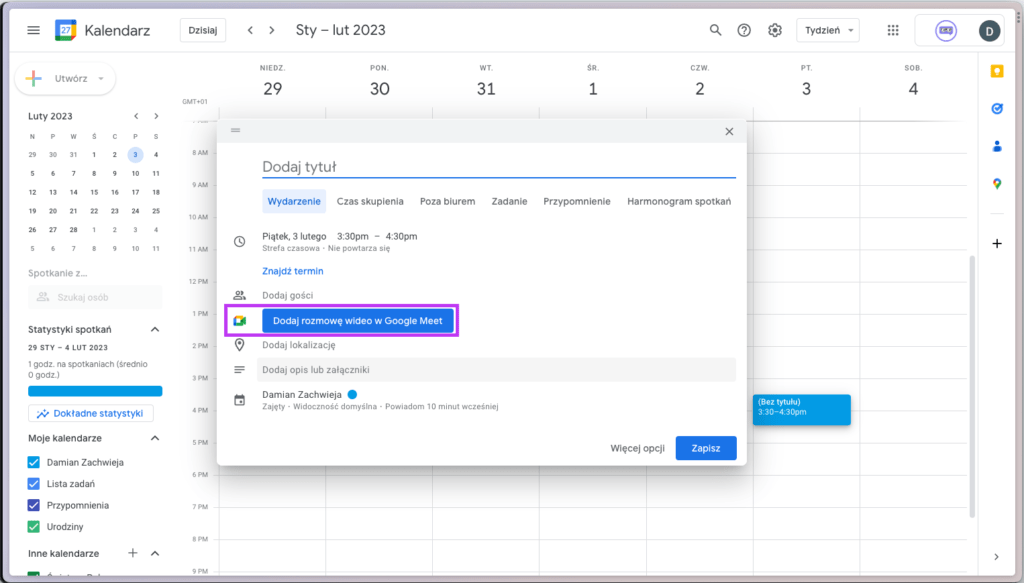Screen dimensions: 1024x583
Task: Toggle the Urodziny calendar checkbox
Action: 34,526
